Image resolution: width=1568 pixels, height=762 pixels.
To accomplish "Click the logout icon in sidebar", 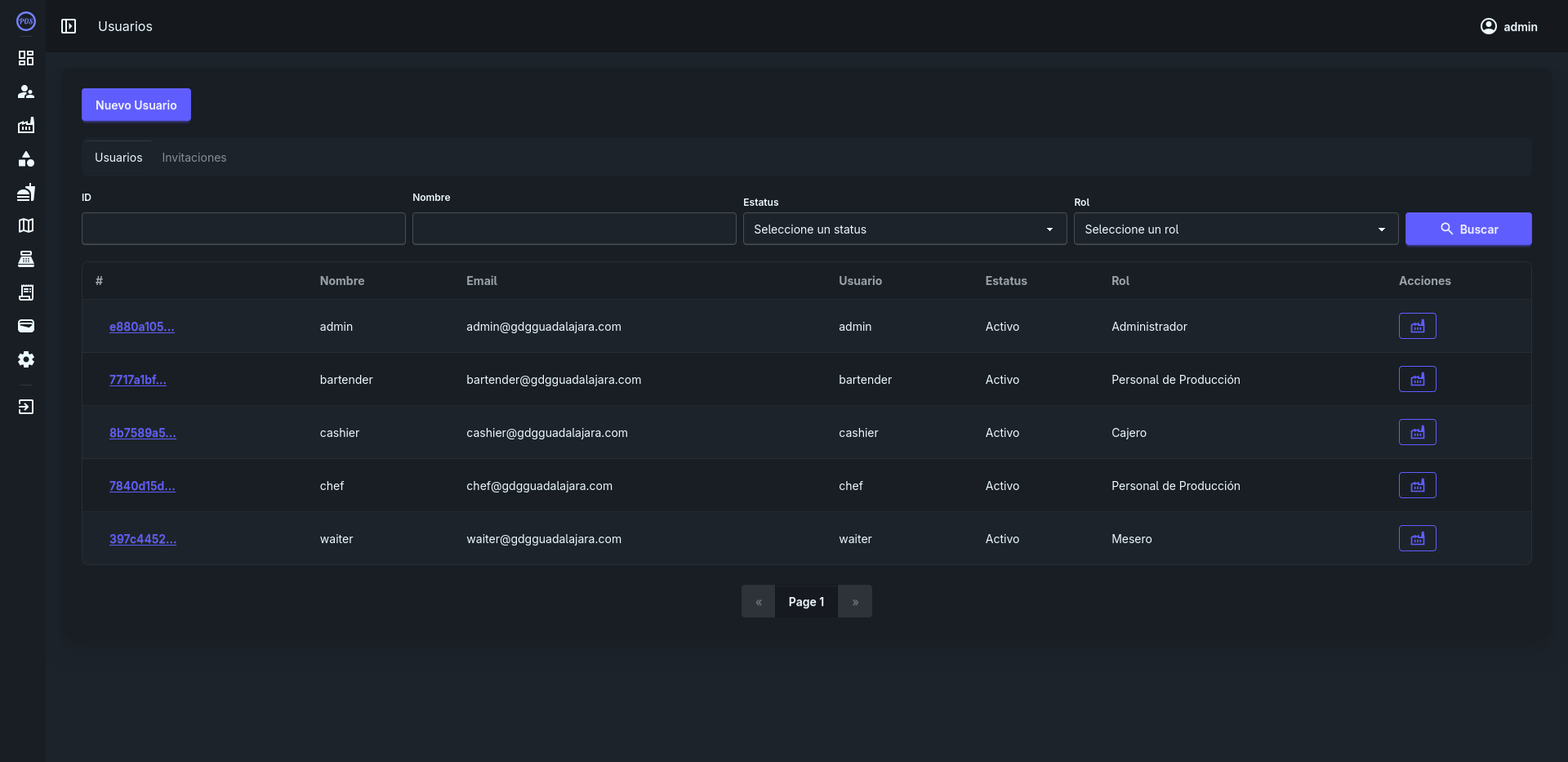I will pos(26,407).
